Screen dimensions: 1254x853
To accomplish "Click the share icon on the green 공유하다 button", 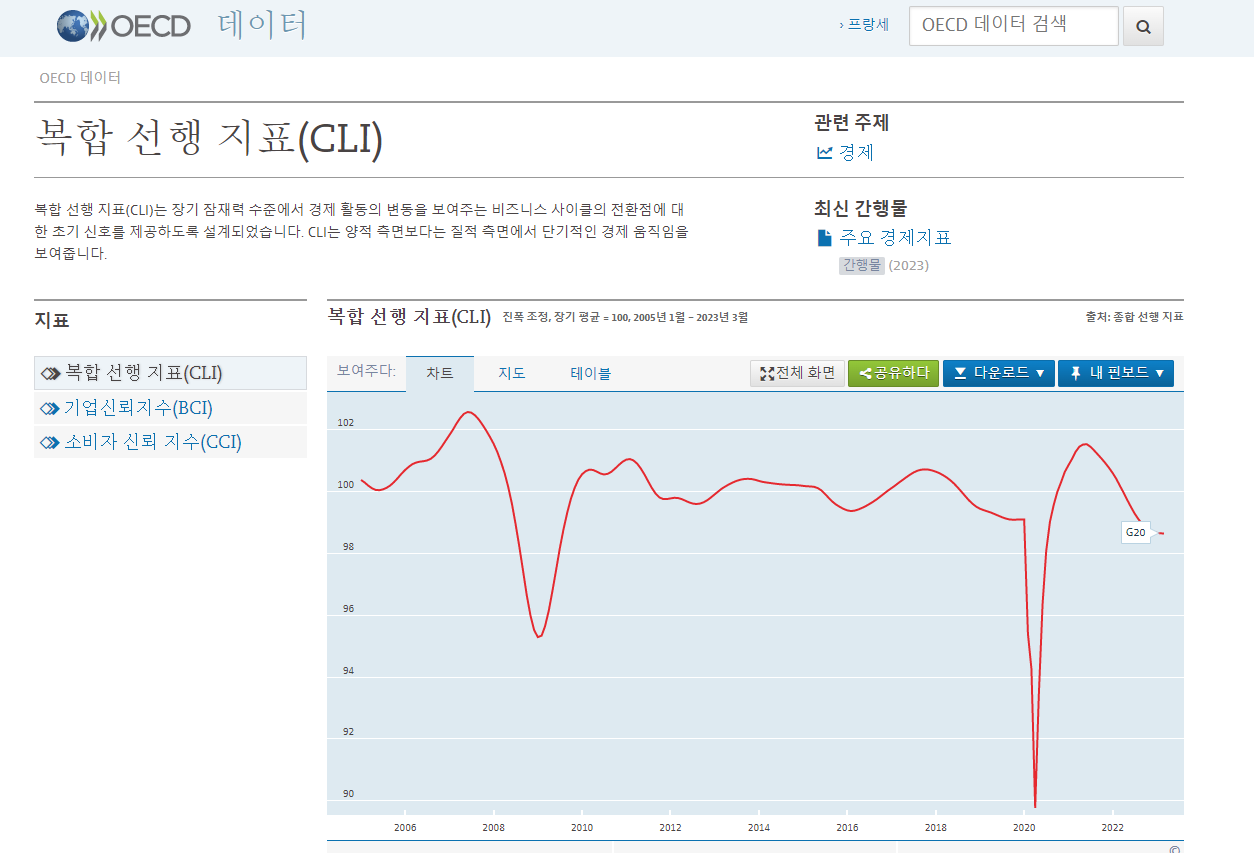I will click(866, 372).
